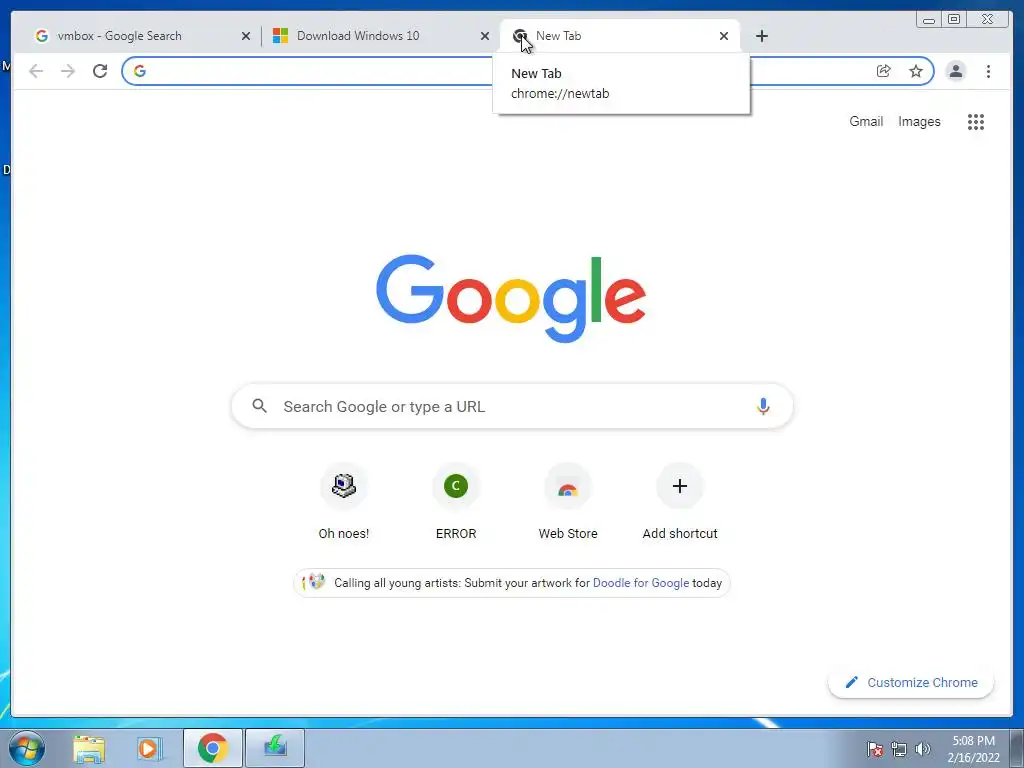Start voice search with microphone icon
The width and height of the screenshot is (1024, 768).
pyautogui.click(x=763, y=406)
